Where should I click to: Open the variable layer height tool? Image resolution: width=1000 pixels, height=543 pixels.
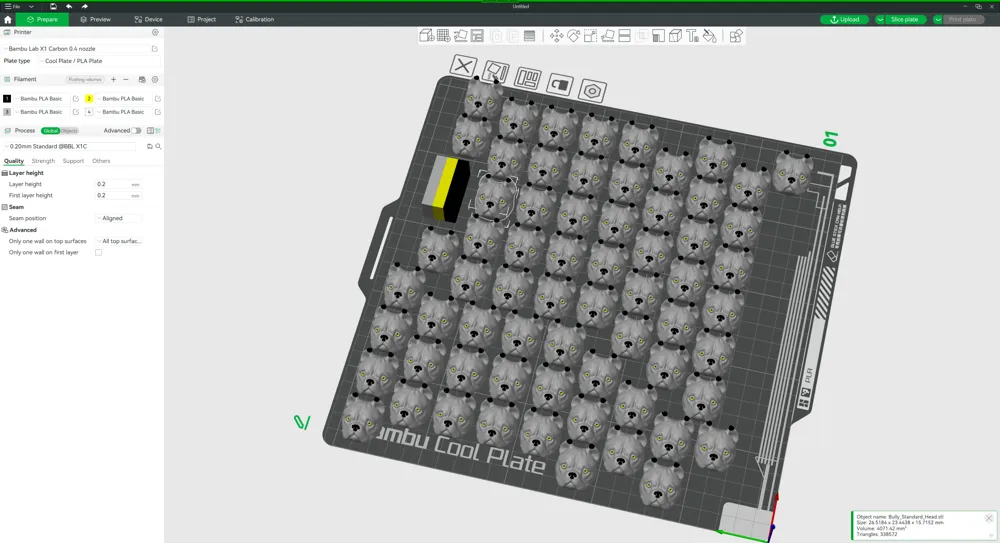[529, 36]
